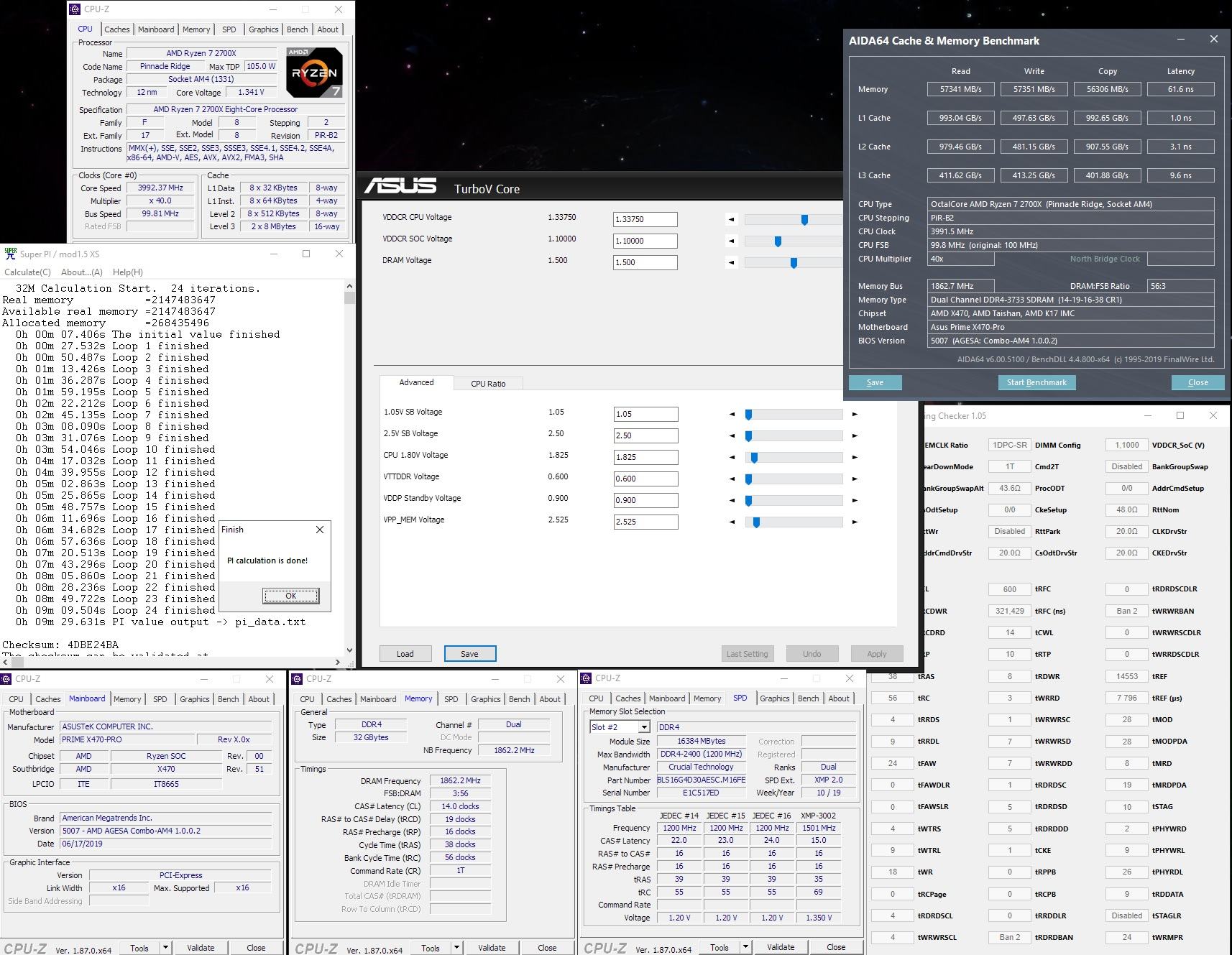The height and width of the screenshot is (955, 1232).
Task: Click tRFC value 600 in timing checker
Action: pos(1010,589)
